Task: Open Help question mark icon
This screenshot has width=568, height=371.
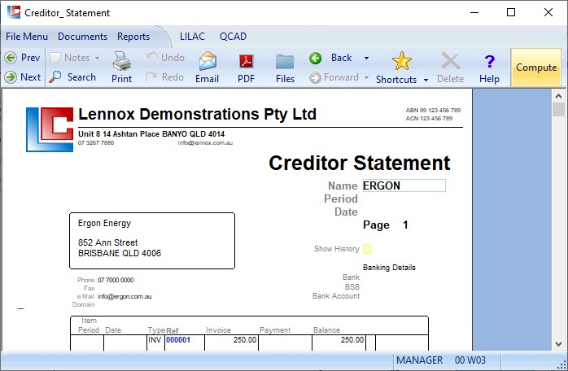Action: coord(489,61)
